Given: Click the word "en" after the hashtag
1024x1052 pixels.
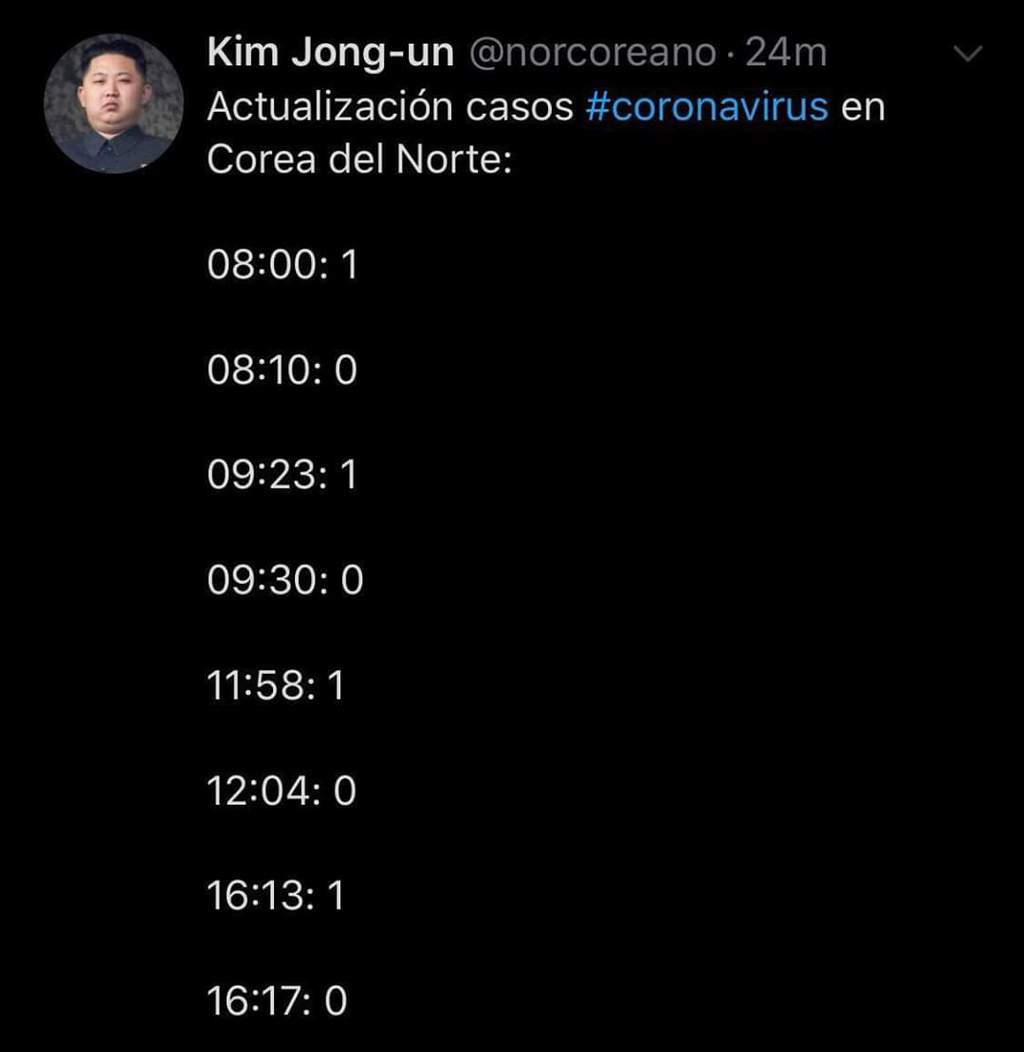Looking at the screenshot, I should (x=863, y=108).
